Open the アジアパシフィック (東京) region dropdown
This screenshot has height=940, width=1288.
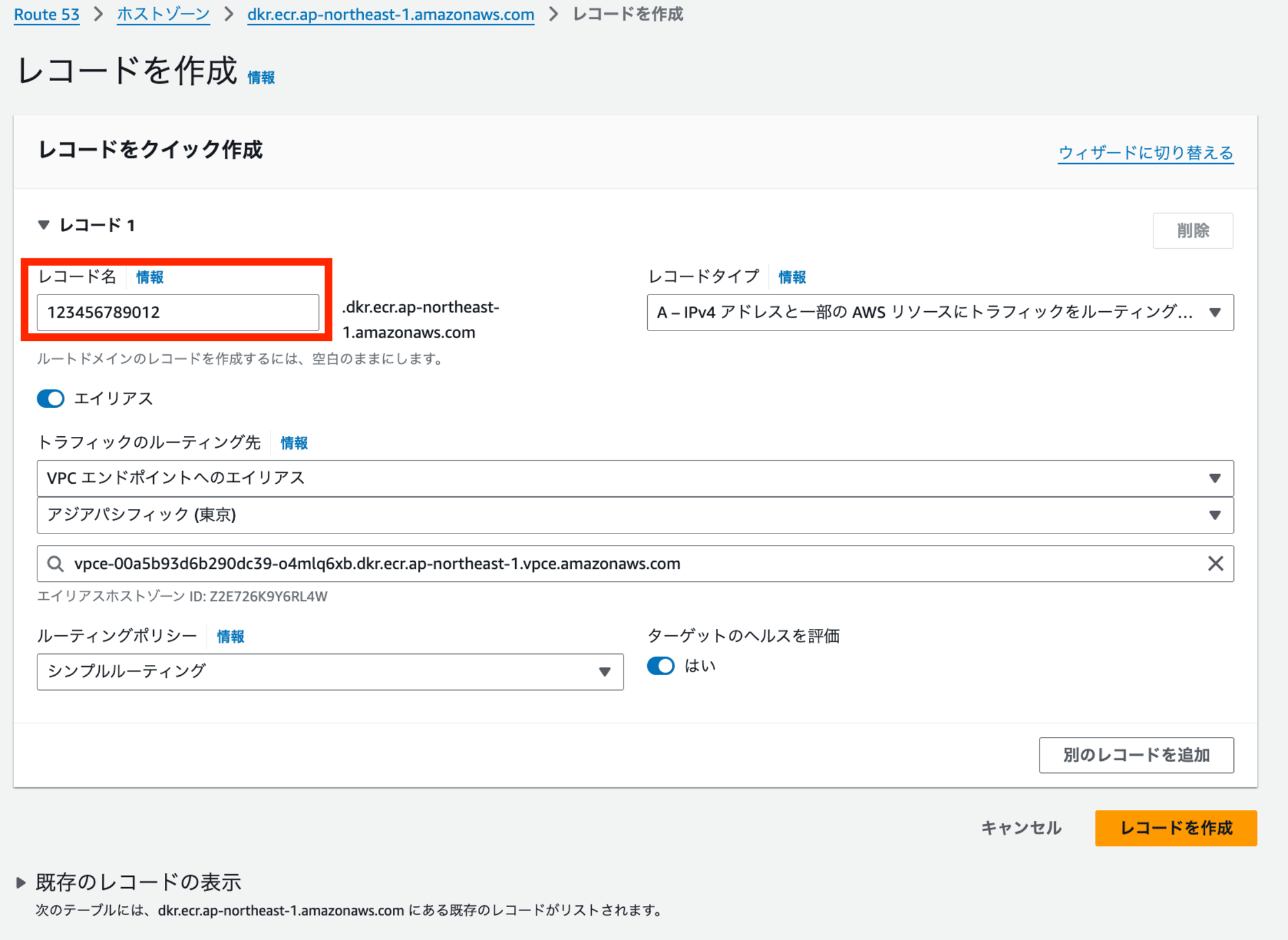tap(635, 515)
